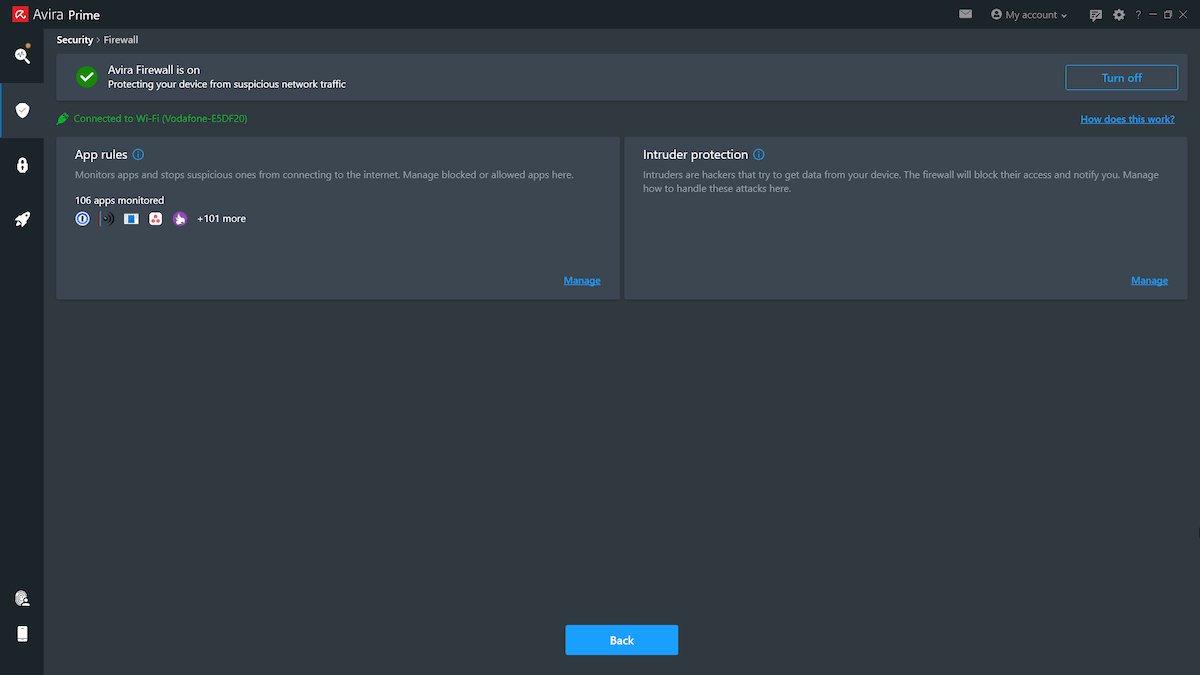The width and height of the screenshot is (1200, 675).
Task: Open the Privacy lock section in sidebar
Action: tap(22, 164)
